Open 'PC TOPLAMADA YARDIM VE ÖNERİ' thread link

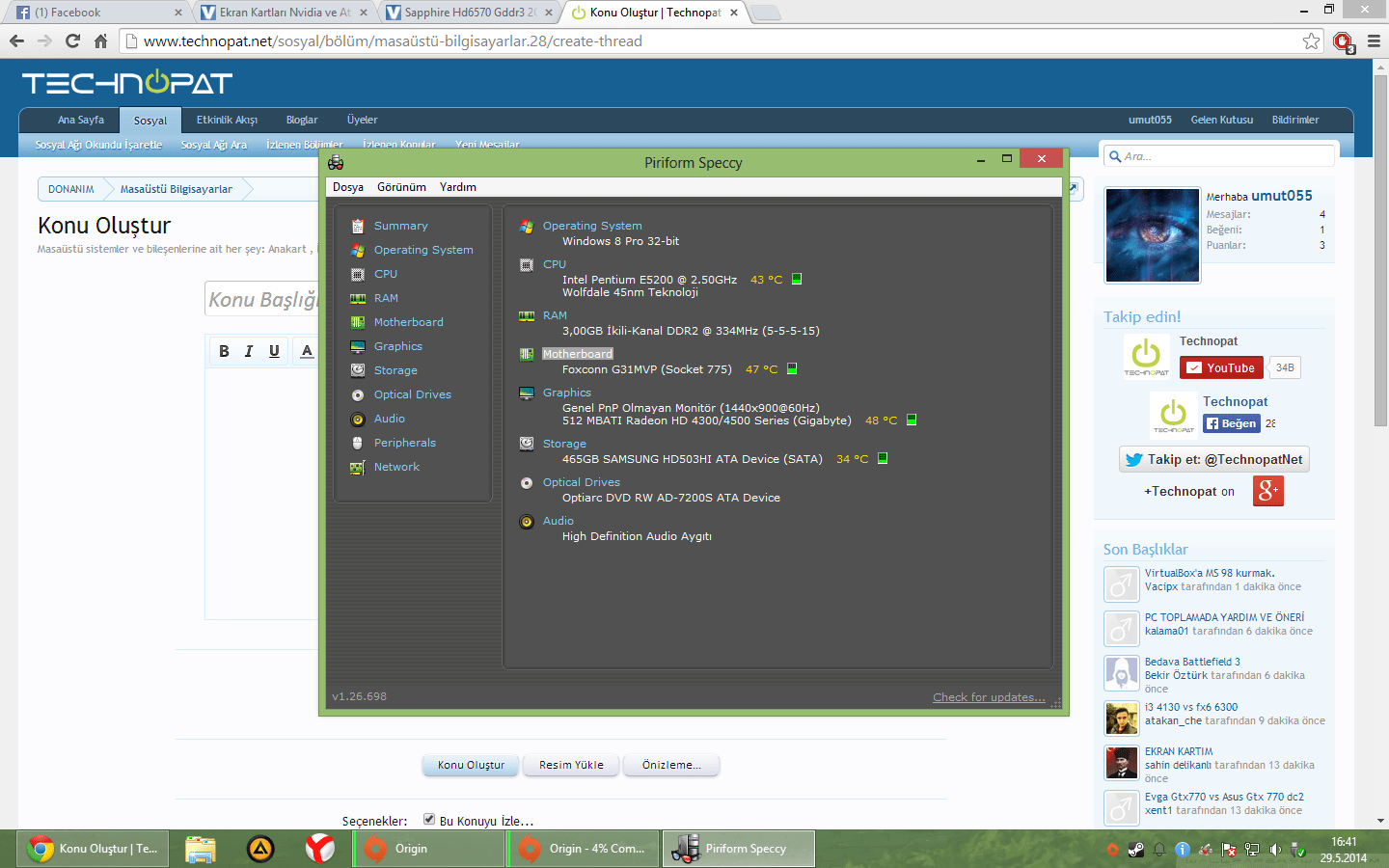tap(1224, 617)
